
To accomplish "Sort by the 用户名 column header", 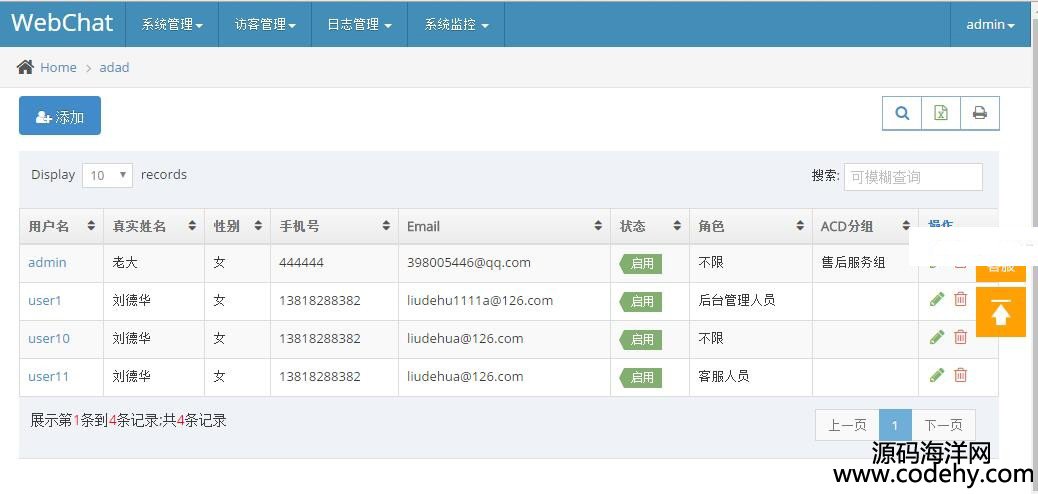I will [62, 226].
